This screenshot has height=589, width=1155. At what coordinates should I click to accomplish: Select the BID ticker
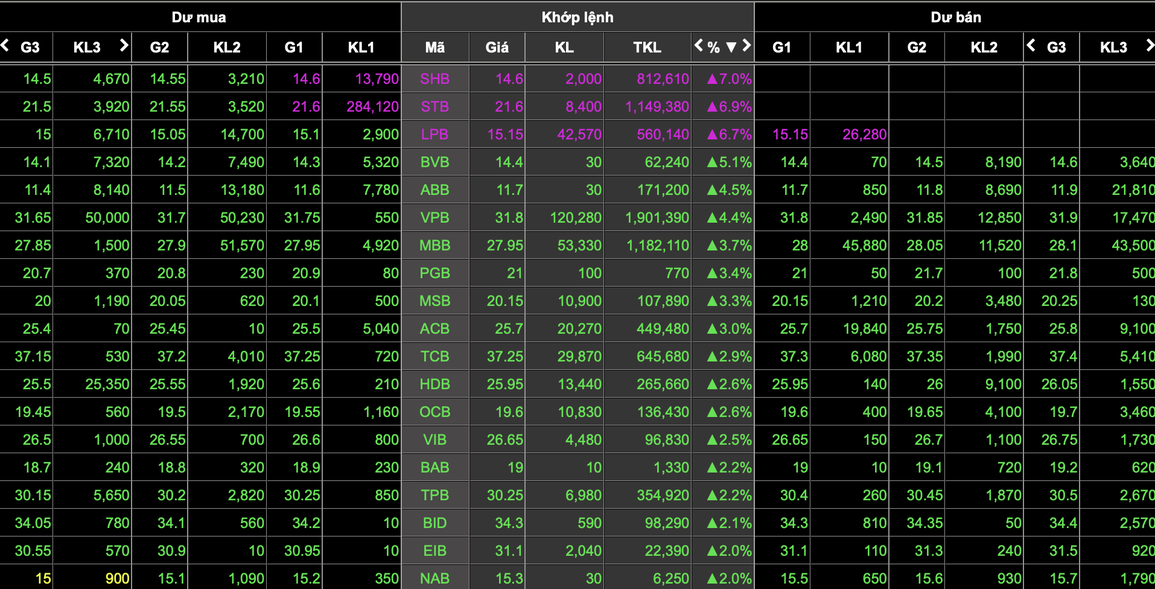click(435, 523)
